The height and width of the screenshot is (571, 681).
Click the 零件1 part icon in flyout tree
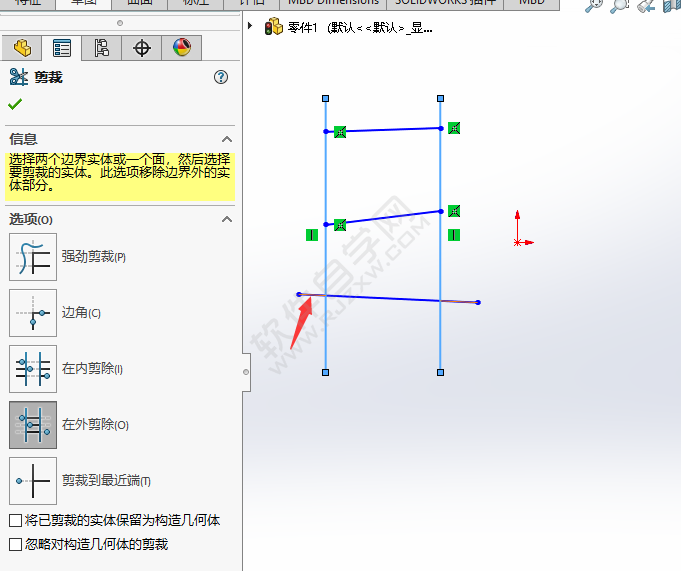tap(274, 26)
